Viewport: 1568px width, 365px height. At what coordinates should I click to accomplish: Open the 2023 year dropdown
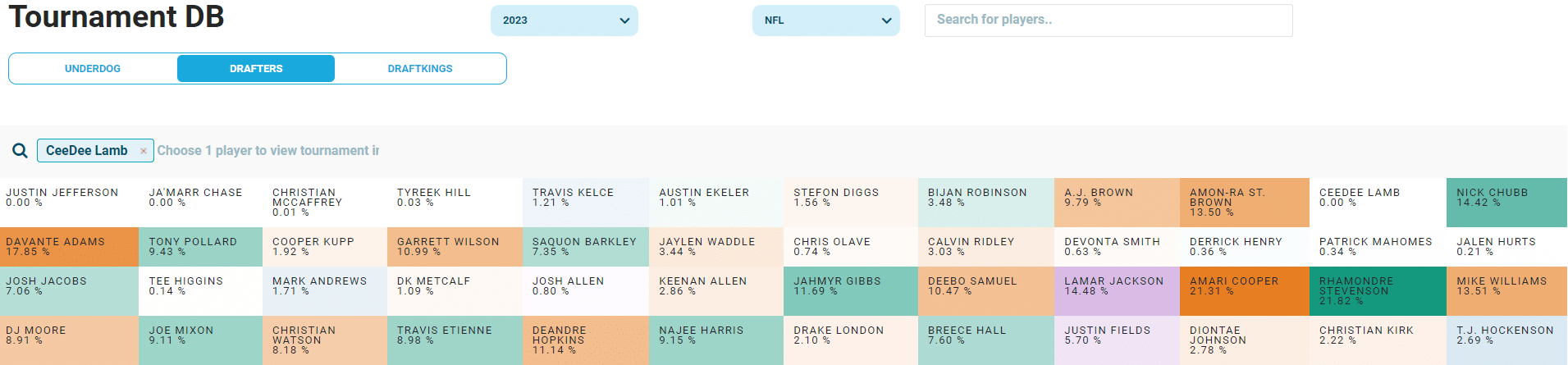(x=564, y=21)
